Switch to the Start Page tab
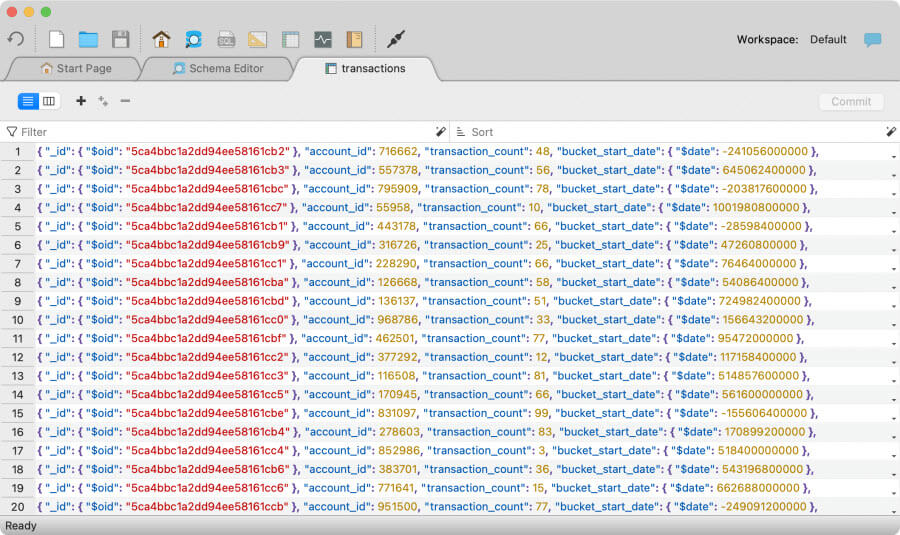This screenshot has width=900, height=535. pyautogui.click(x=76, y=69)
